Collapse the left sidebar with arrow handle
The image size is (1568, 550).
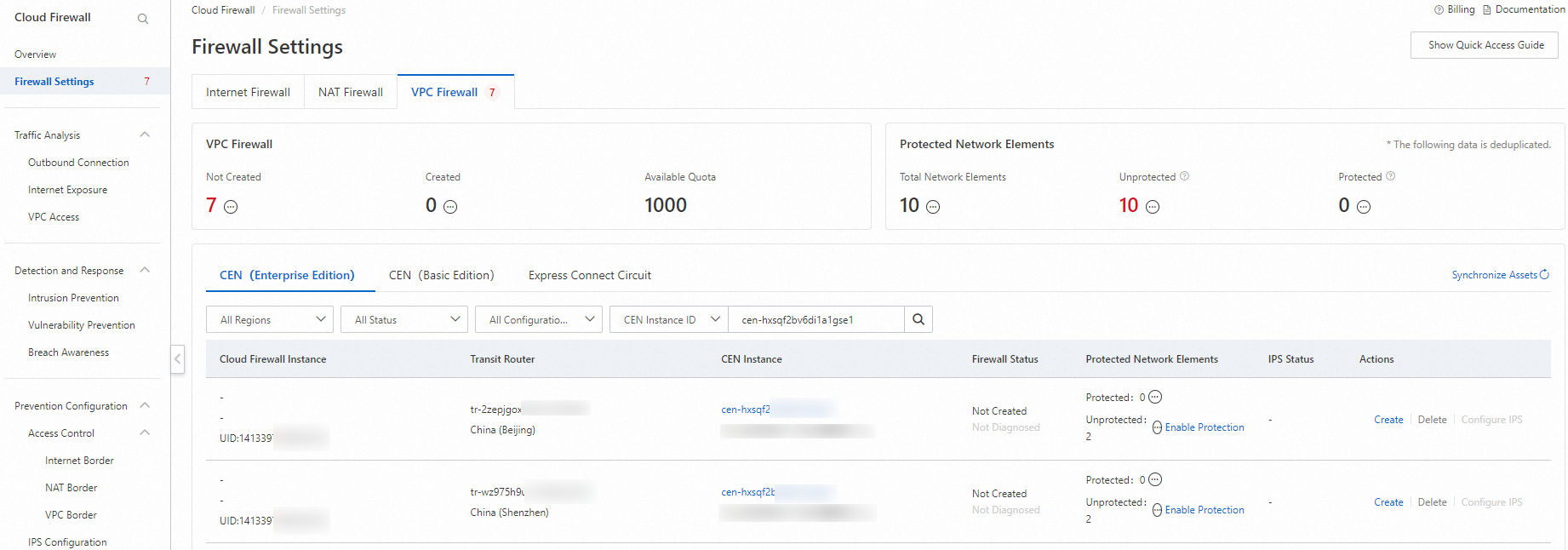pos(178,359)
